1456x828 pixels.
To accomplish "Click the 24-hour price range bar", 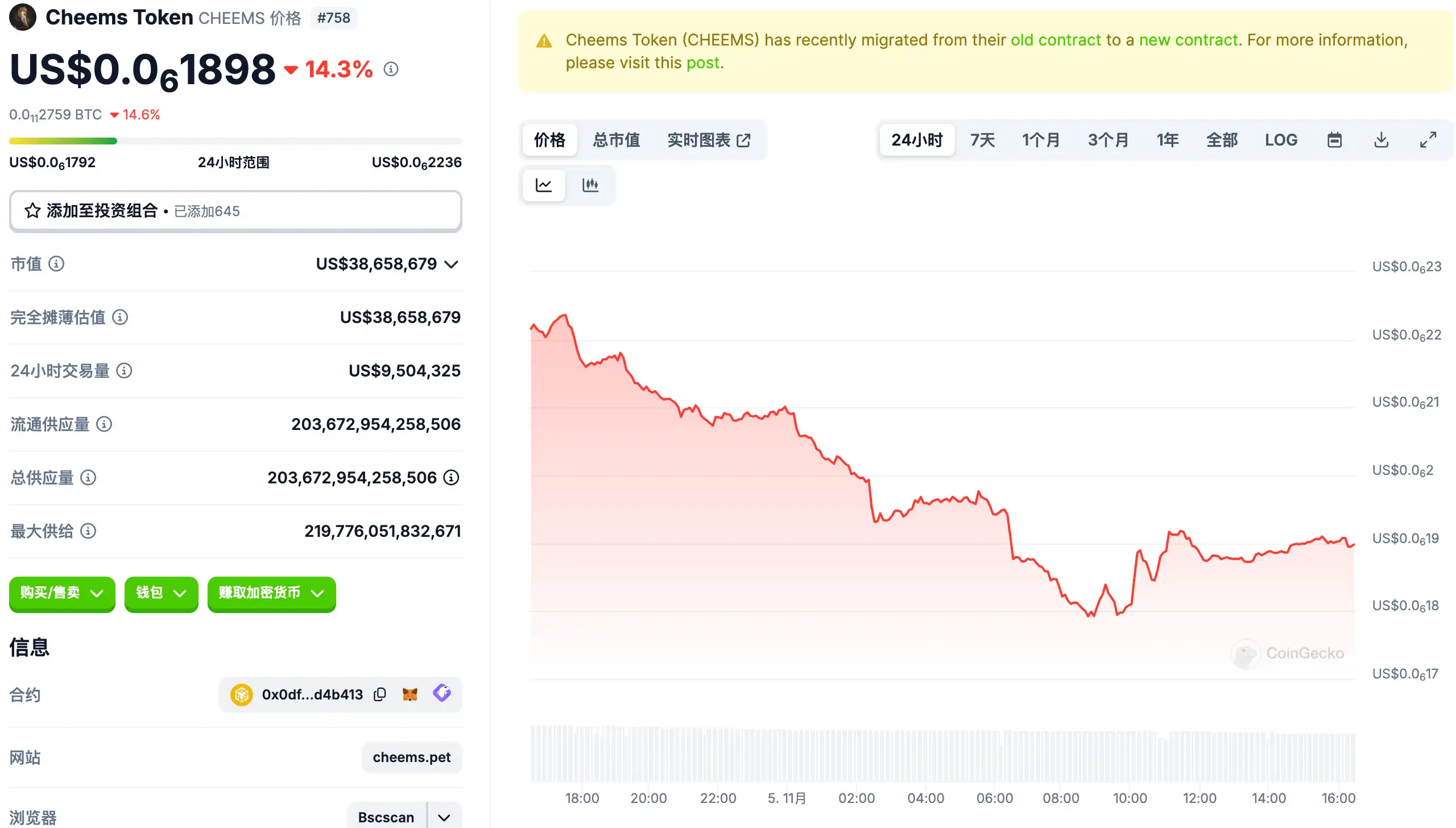I will 235,141.
